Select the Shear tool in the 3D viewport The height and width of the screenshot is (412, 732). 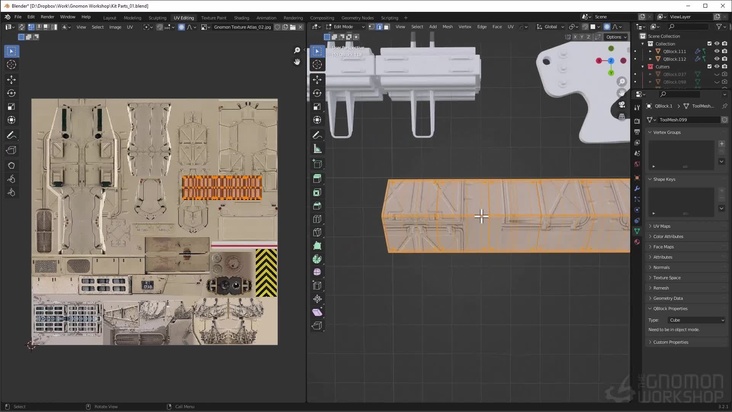pos(317,312)
